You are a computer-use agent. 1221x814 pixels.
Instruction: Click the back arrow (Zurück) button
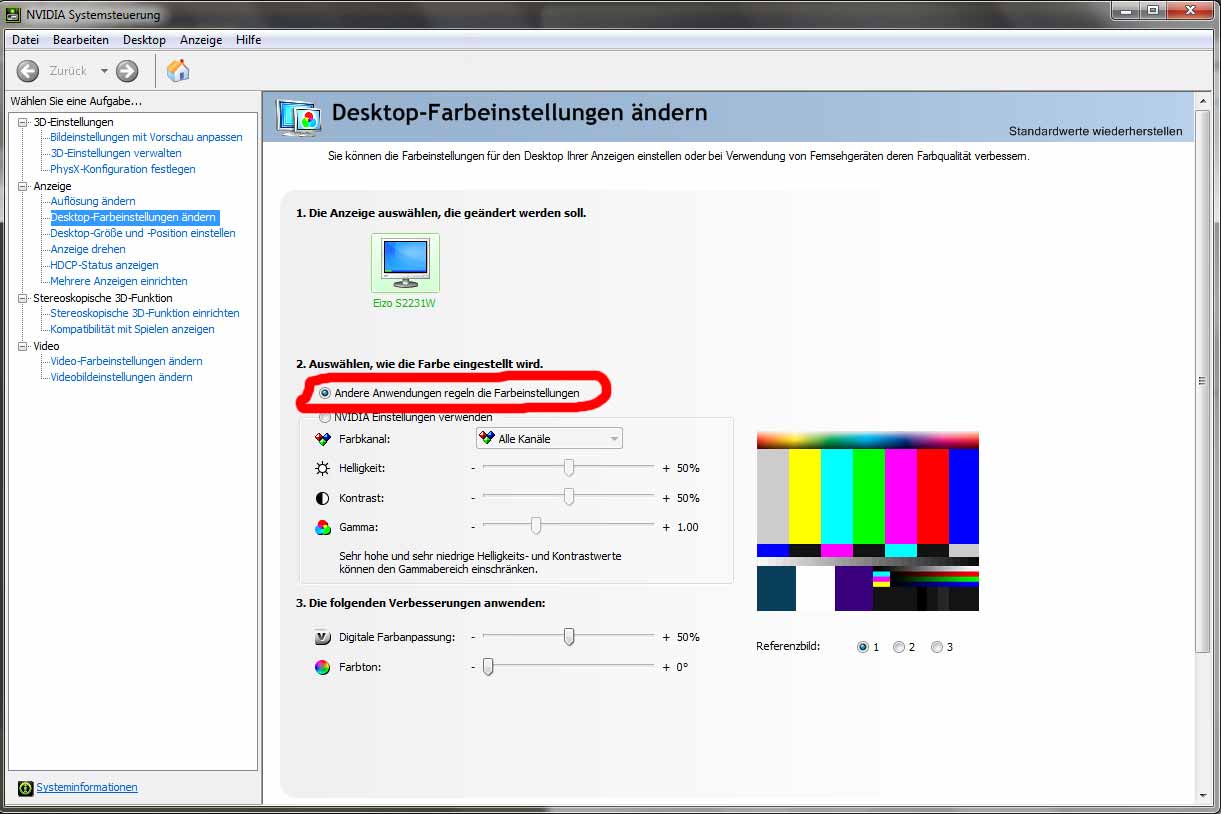(x=28, y=71)
